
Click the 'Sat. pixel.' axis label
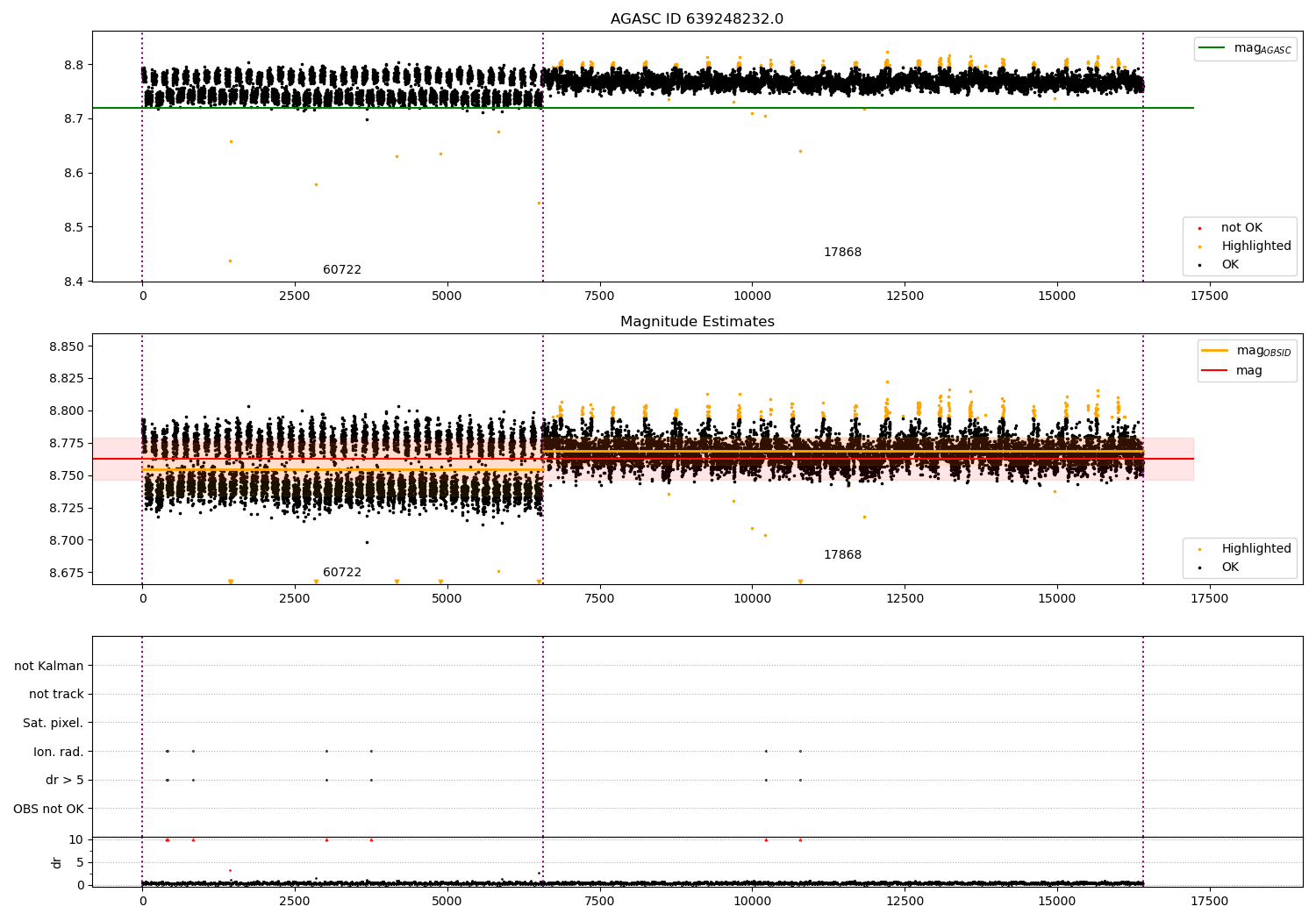pos(54,723)
